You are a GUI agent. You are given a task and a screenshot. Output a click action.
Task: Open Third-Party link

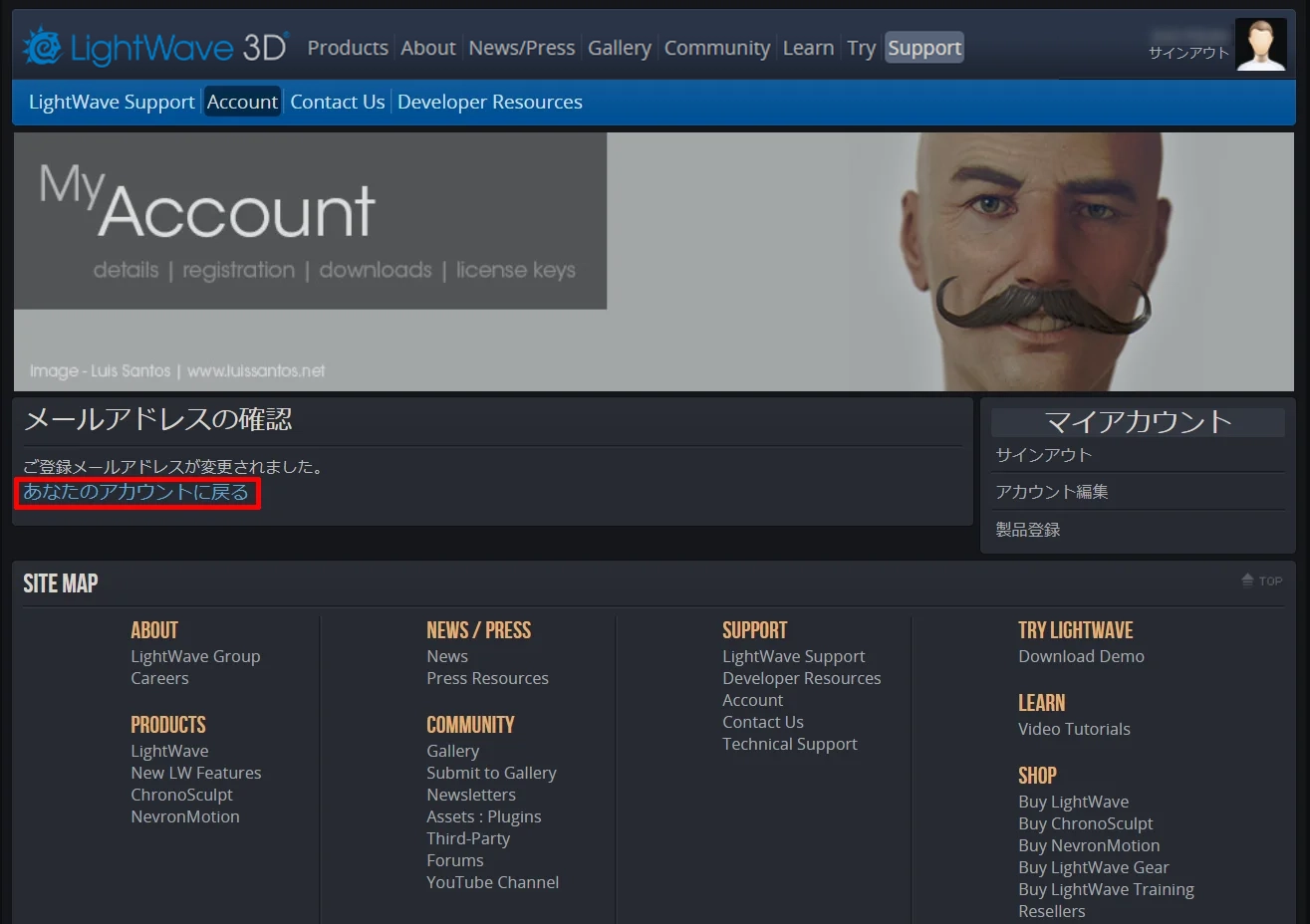click(468, 838)
